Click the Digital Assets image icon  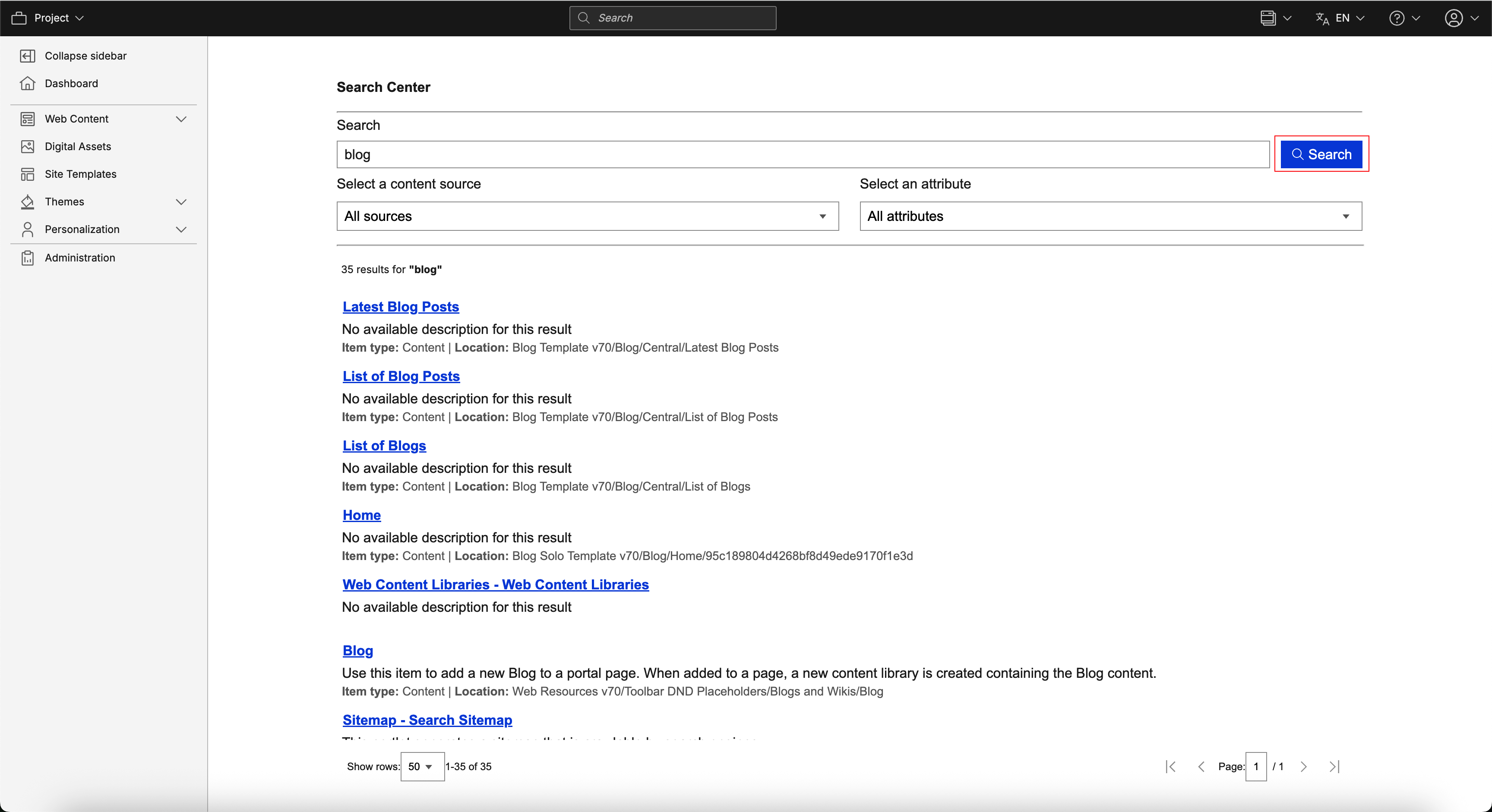coord(27,146)
